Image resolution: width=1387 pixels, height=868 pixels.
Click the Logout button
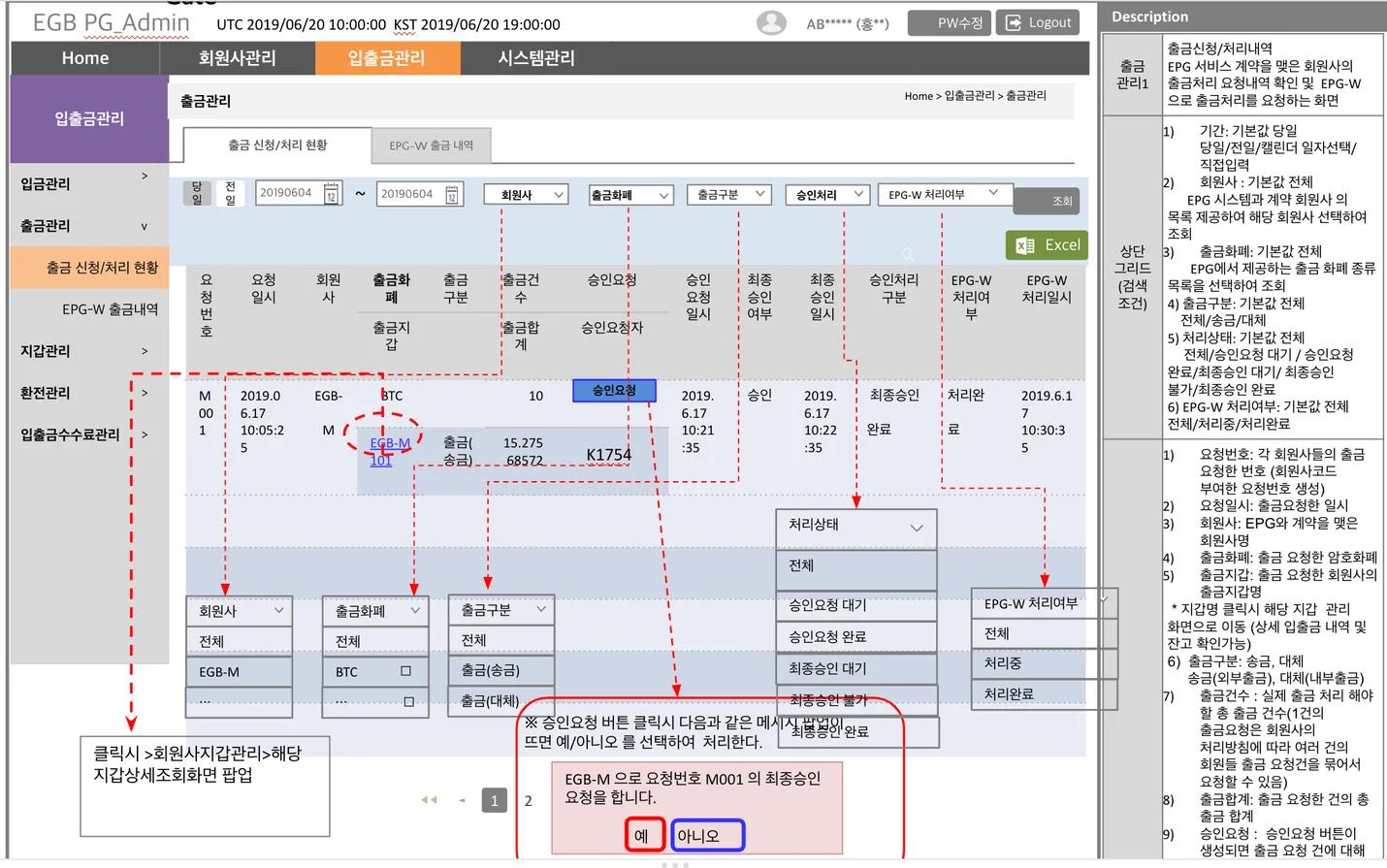point(1039,22)
